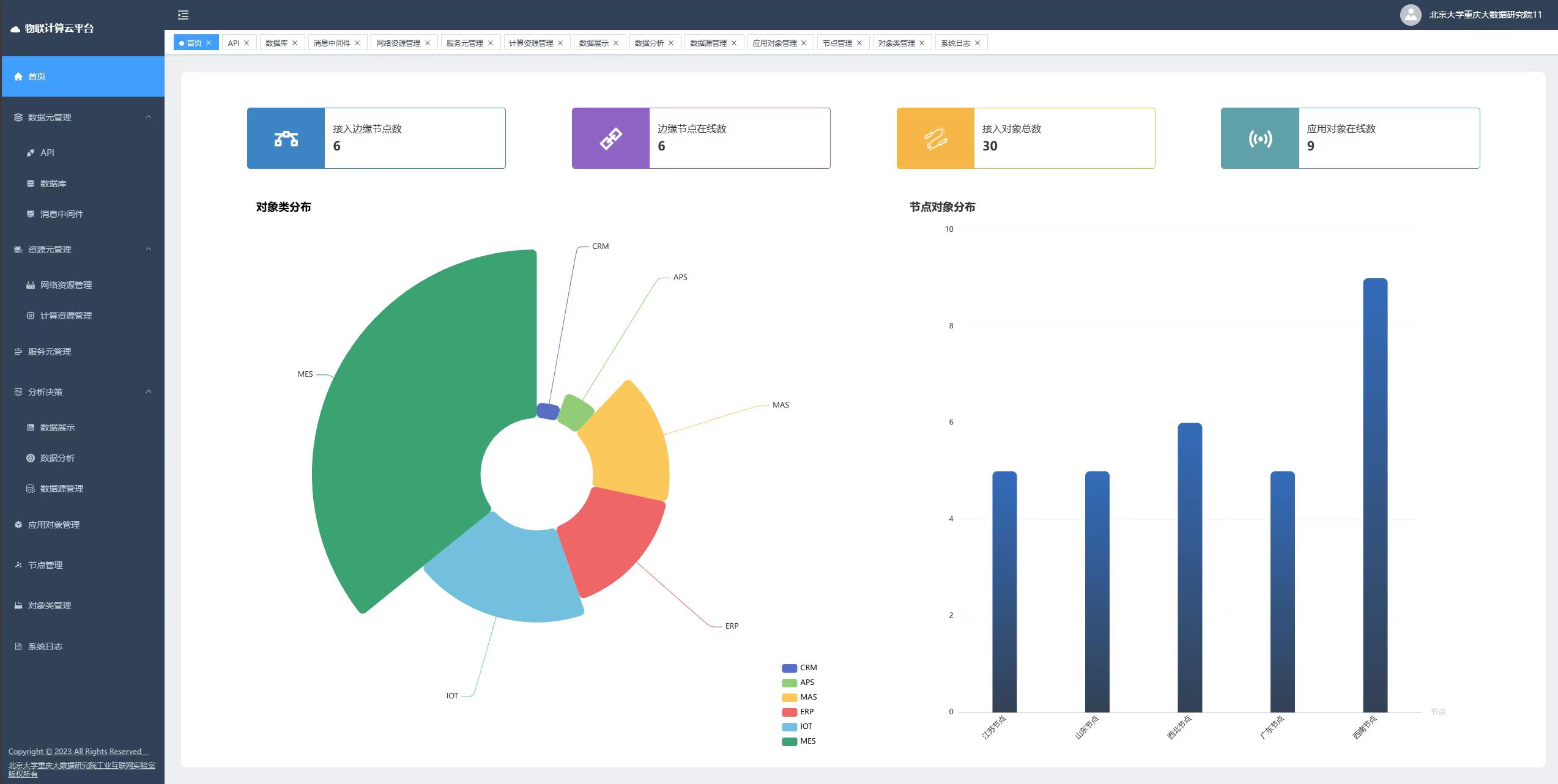
Task: Click the purple link icon for online edge nodes
Action: 610,139
